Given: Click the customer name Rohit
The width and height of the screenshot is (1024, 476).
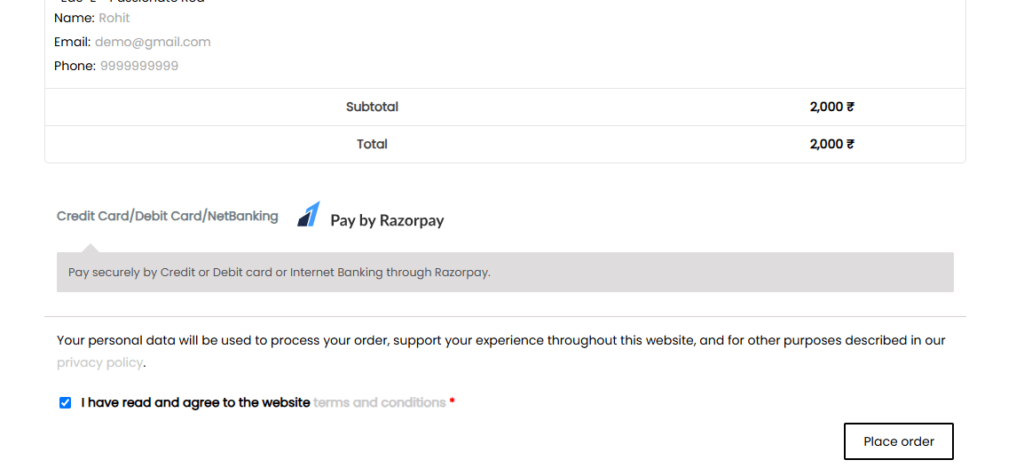Looking at the screenshot, I should click(114, 18).
